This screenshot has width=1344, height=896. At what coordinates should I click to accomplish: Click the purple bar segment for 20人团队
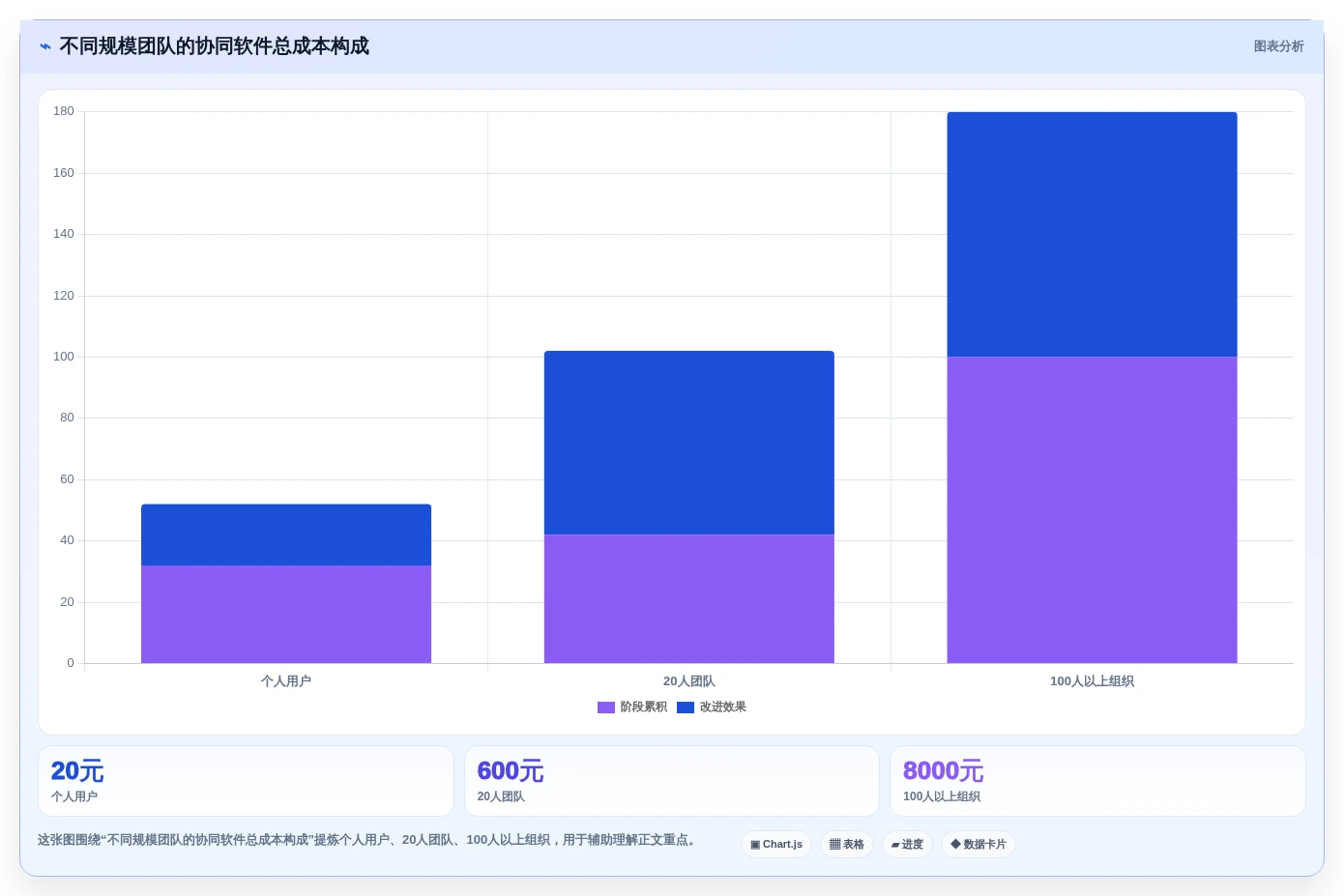point(689,598)
